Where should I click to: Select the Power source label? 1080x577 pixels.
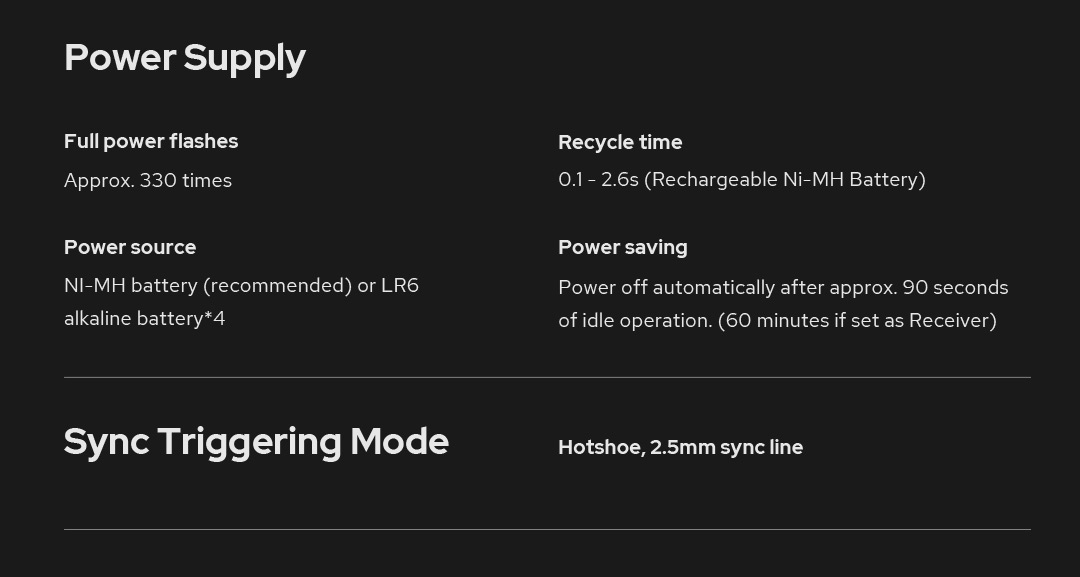pos(130,247)
